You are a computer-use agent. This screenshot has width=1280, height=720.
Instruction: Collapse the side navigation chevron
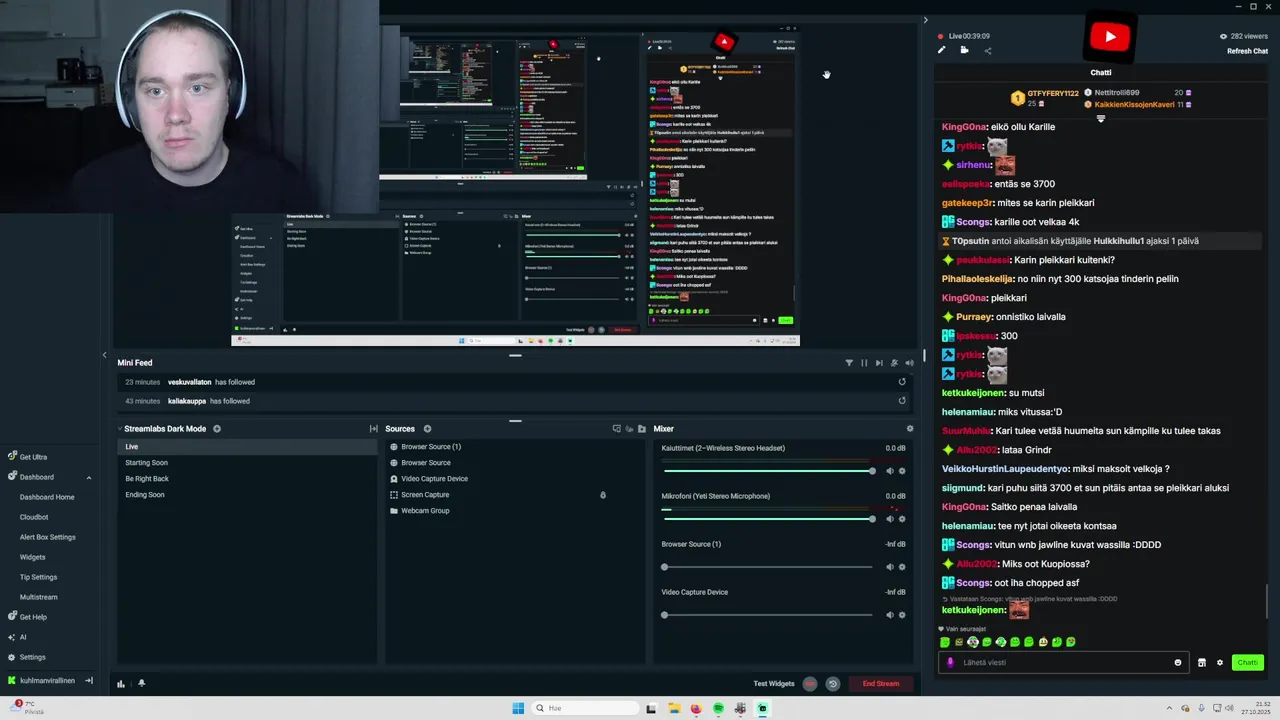104,355
